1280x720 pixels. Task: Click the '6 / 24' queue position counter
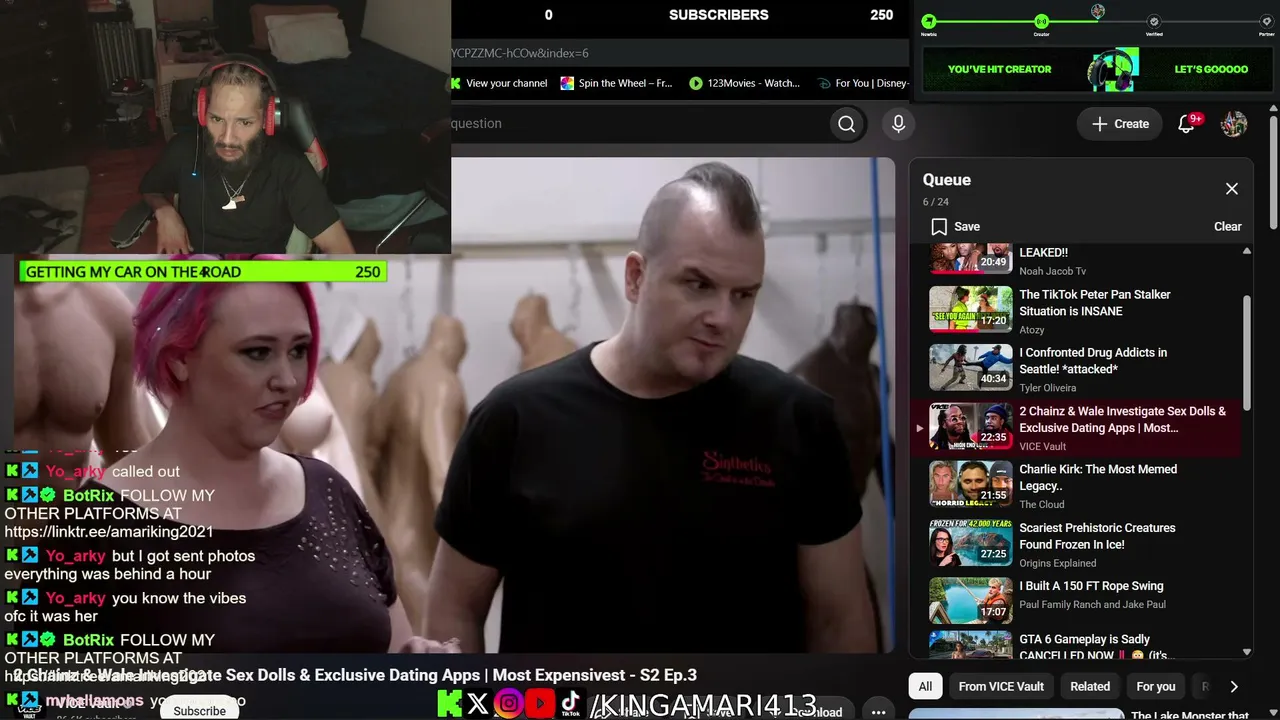coord(936,202)
